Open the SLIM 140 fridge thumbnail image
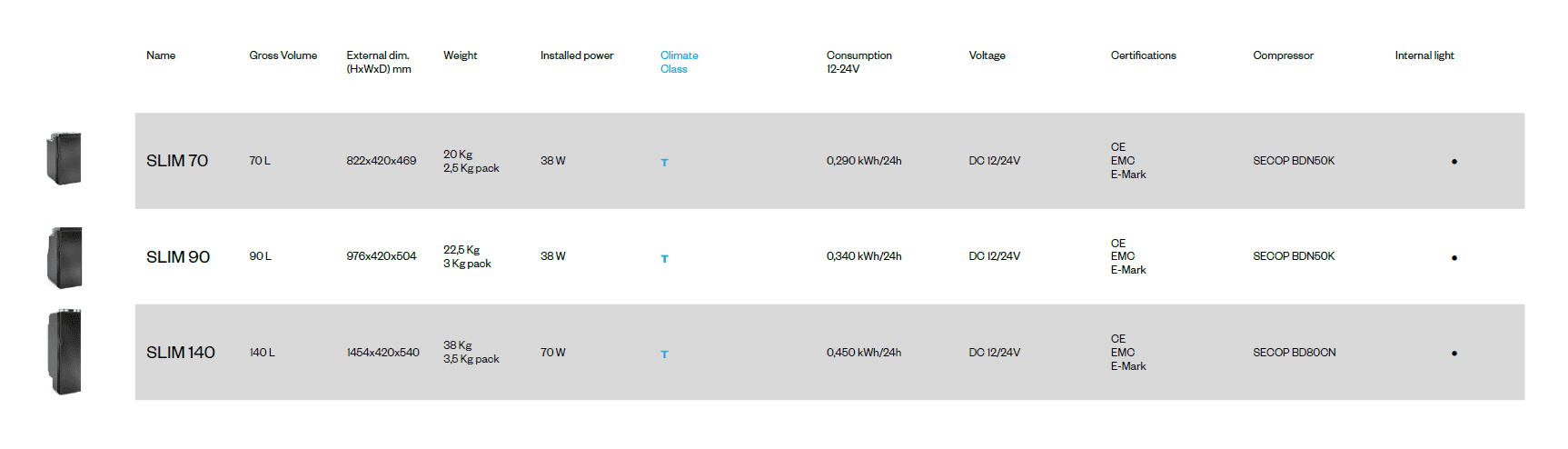The image size is (1568, 449). [x=65, y=352]
